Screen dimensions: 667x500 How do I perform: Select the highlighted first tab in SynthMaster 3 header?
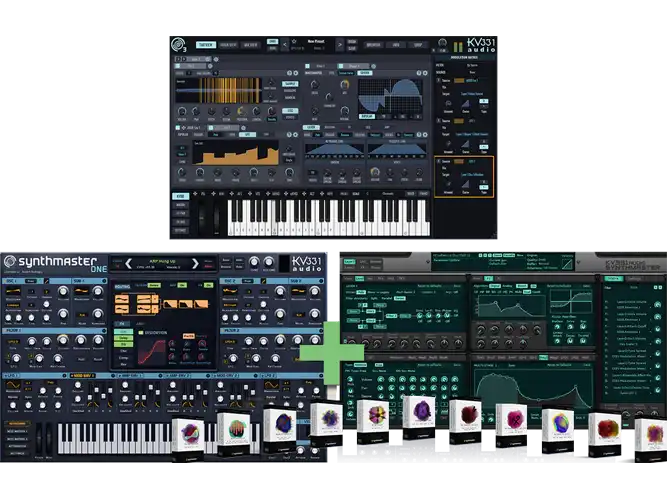coord(205,45)
